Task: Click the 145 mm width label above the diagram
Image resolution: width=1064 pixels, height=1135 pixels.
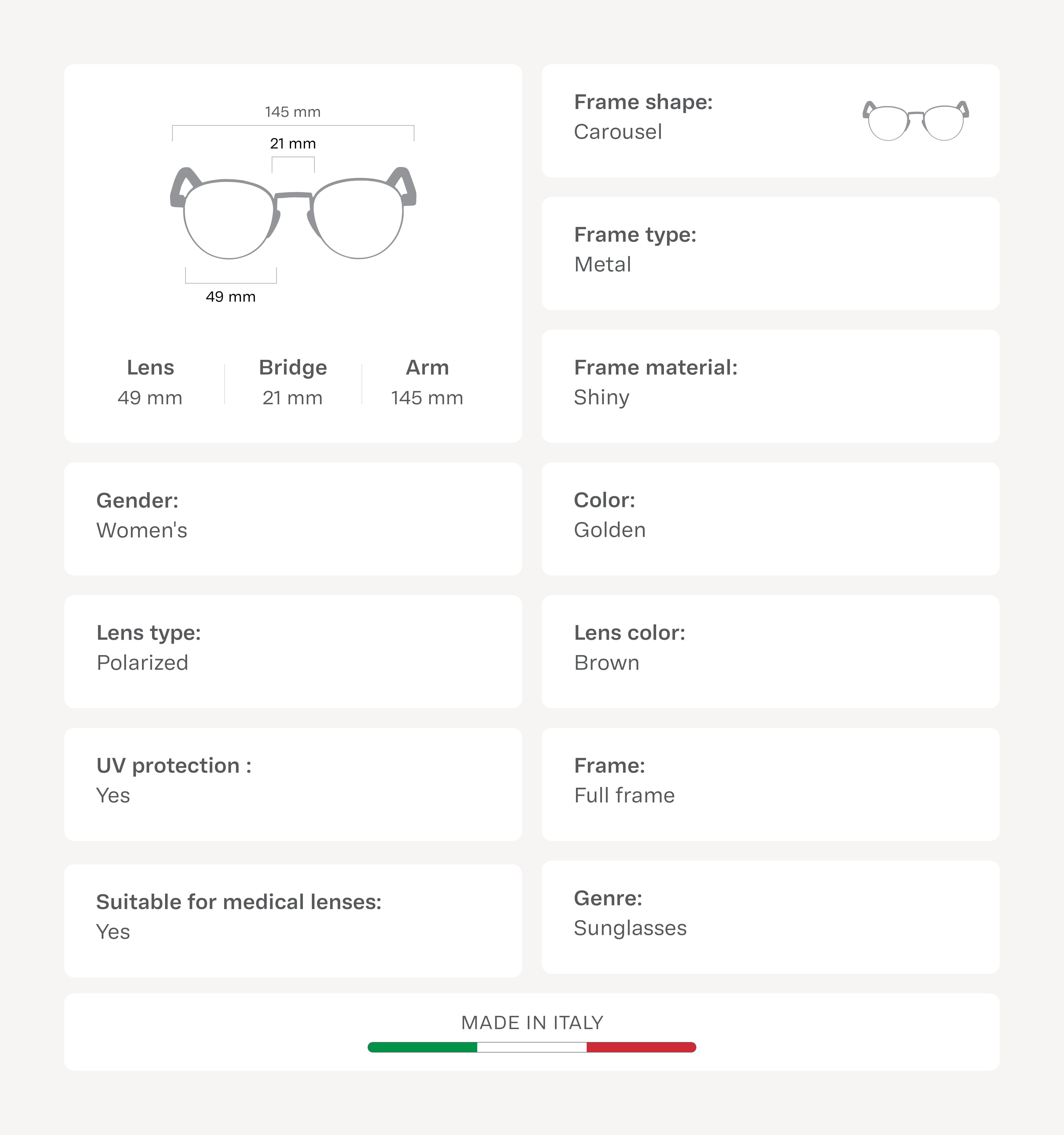Action: pyautogui.click(x=292, y=112)
